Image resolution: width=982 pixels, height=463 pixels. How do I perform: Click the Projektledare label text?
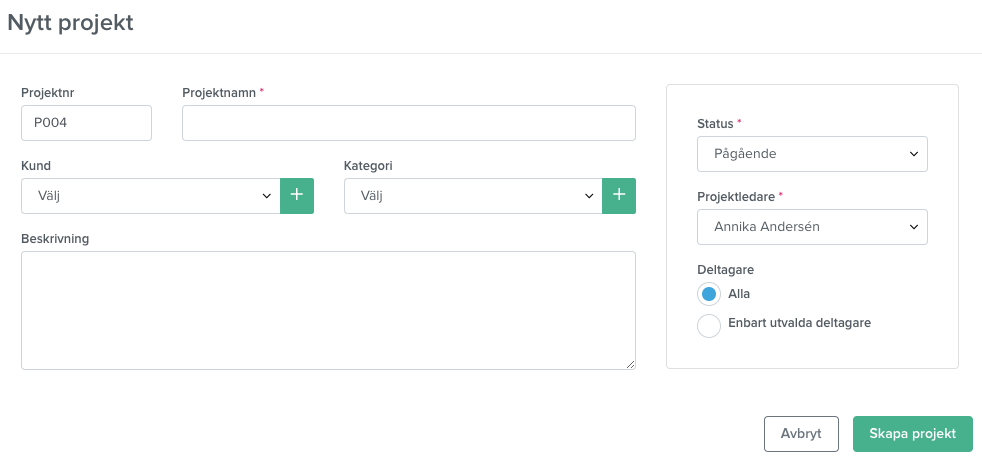pyautogui.click(x=736, y=197)
